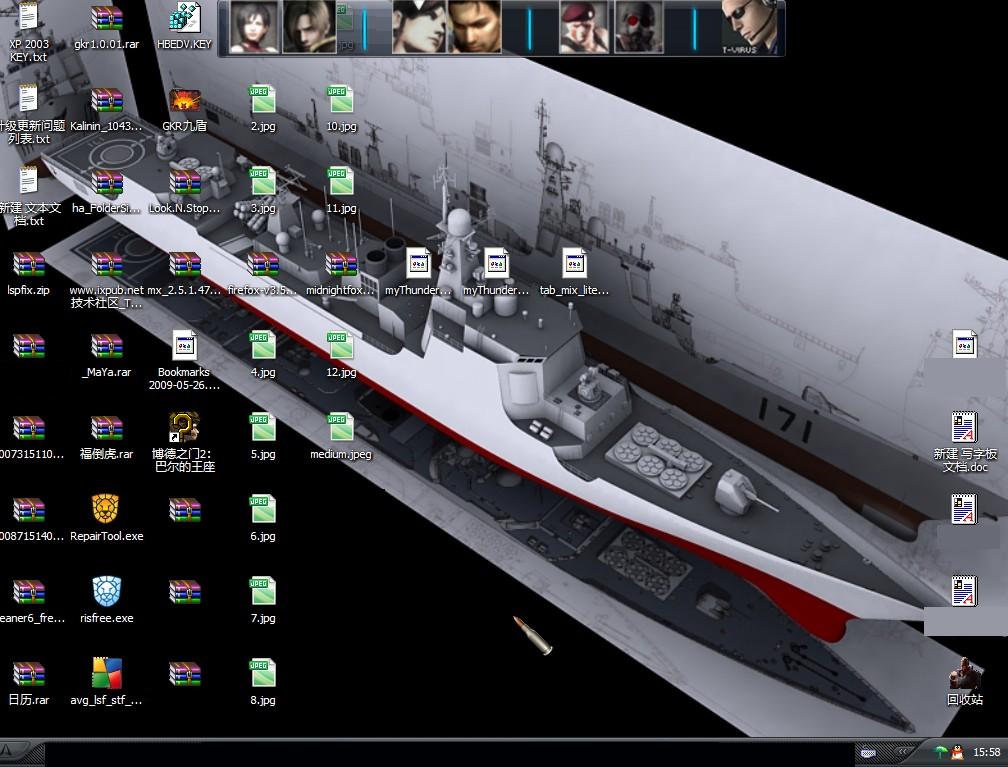Screen dimensions: 1008x767
Task: Open the 日历.rar archive
Action: click(x=28, y=683)
